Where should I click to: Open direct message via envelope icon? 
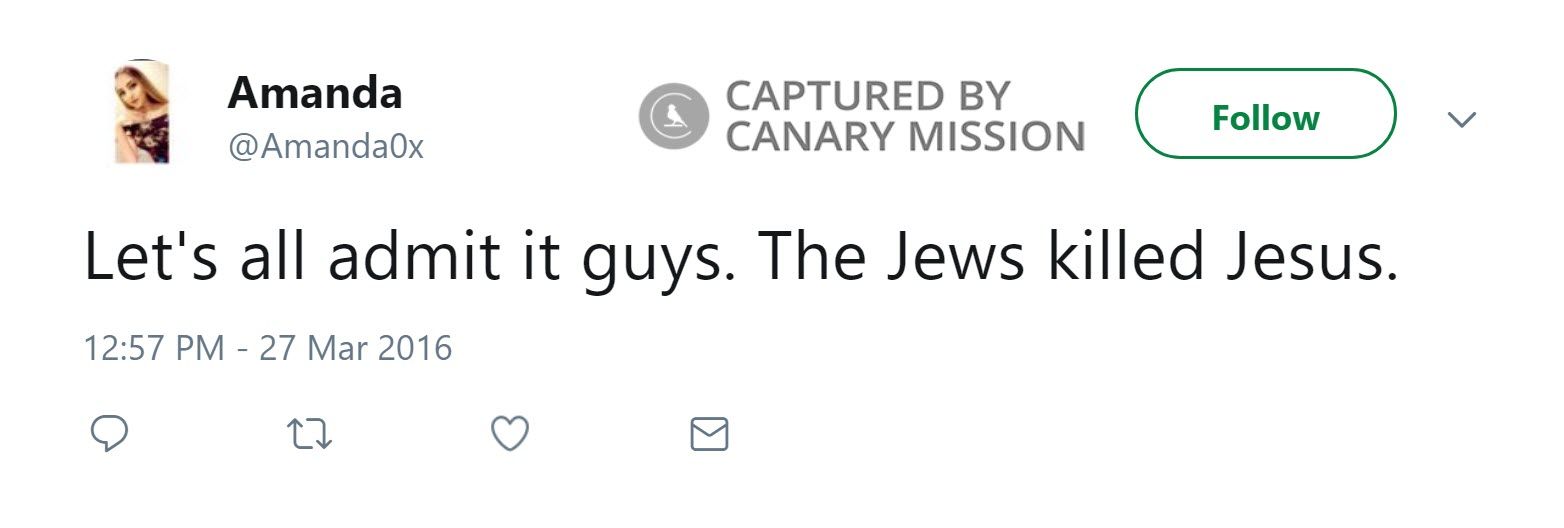(x=710, y=434)
